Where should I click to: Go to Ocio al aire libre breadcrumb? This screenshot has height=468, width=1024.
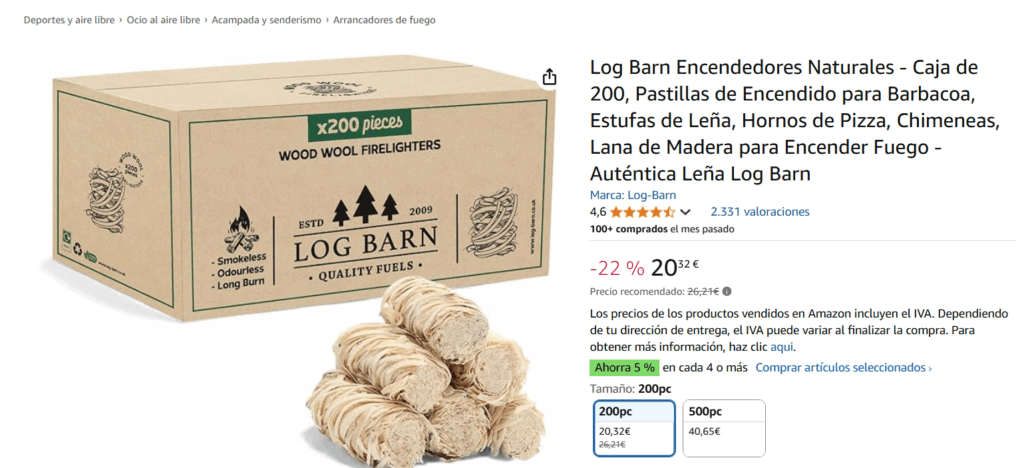click(x=163, y=20)
